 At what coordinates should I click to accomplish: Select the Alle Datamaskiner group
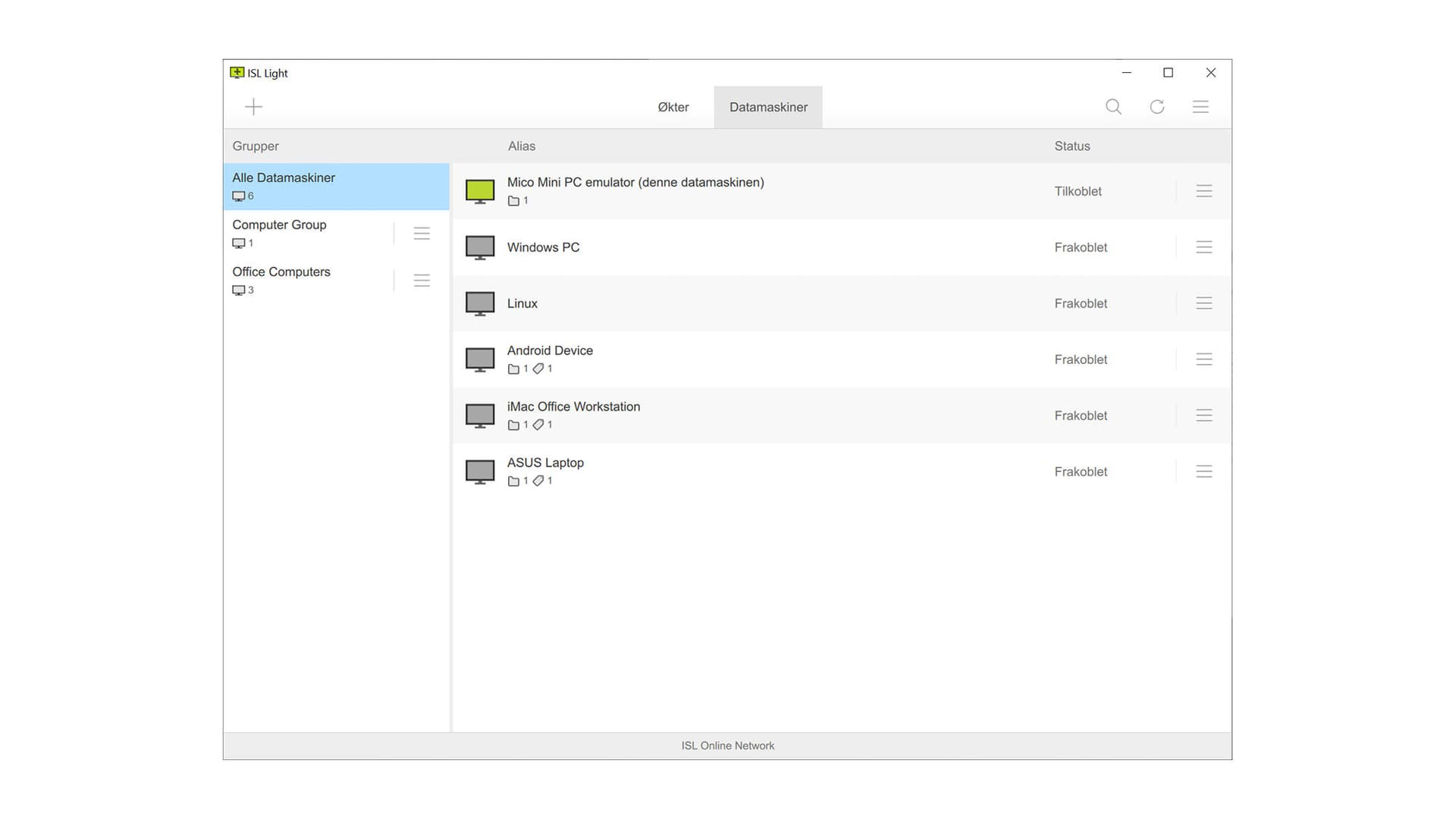[x=336, y=187]
